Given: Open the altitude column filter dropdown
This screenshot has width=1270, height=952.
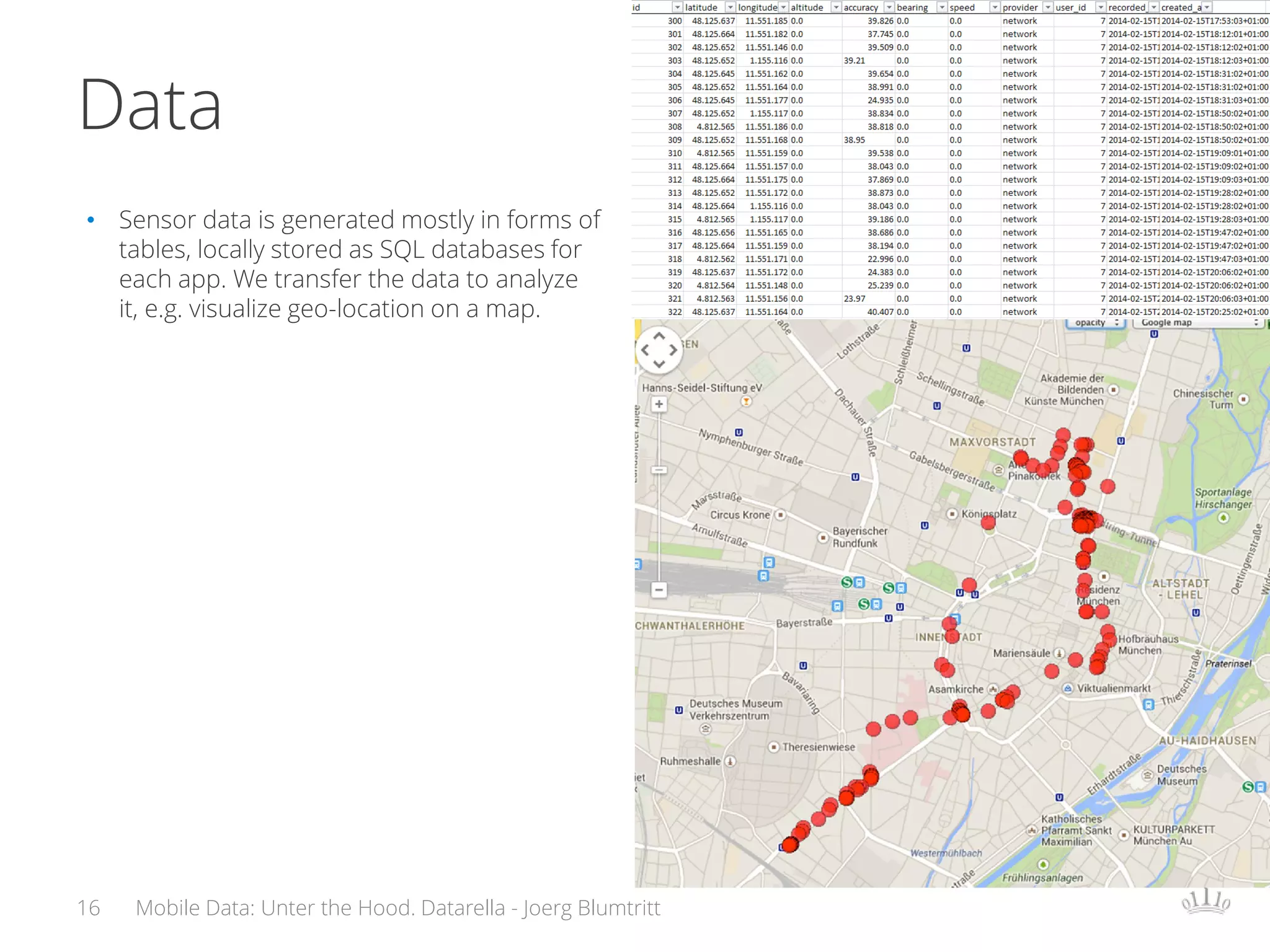Looking at the screenshot, I should (x=836, y=7).
